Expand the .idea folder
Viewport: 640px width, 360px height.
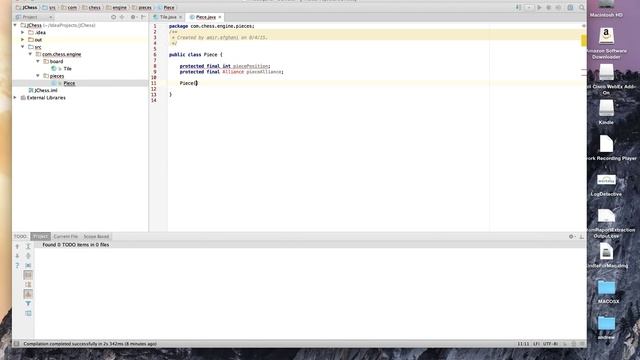23,32
